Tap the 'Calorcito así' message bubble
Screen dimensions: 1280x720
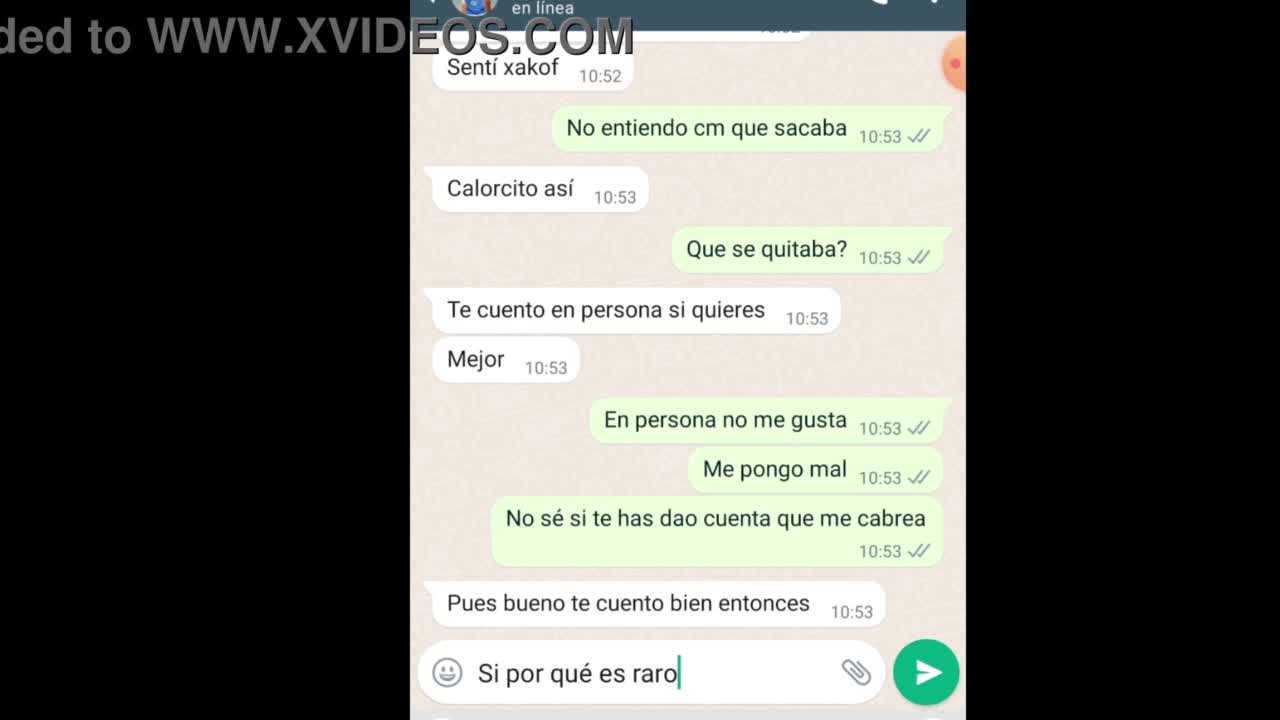(540, 190)
